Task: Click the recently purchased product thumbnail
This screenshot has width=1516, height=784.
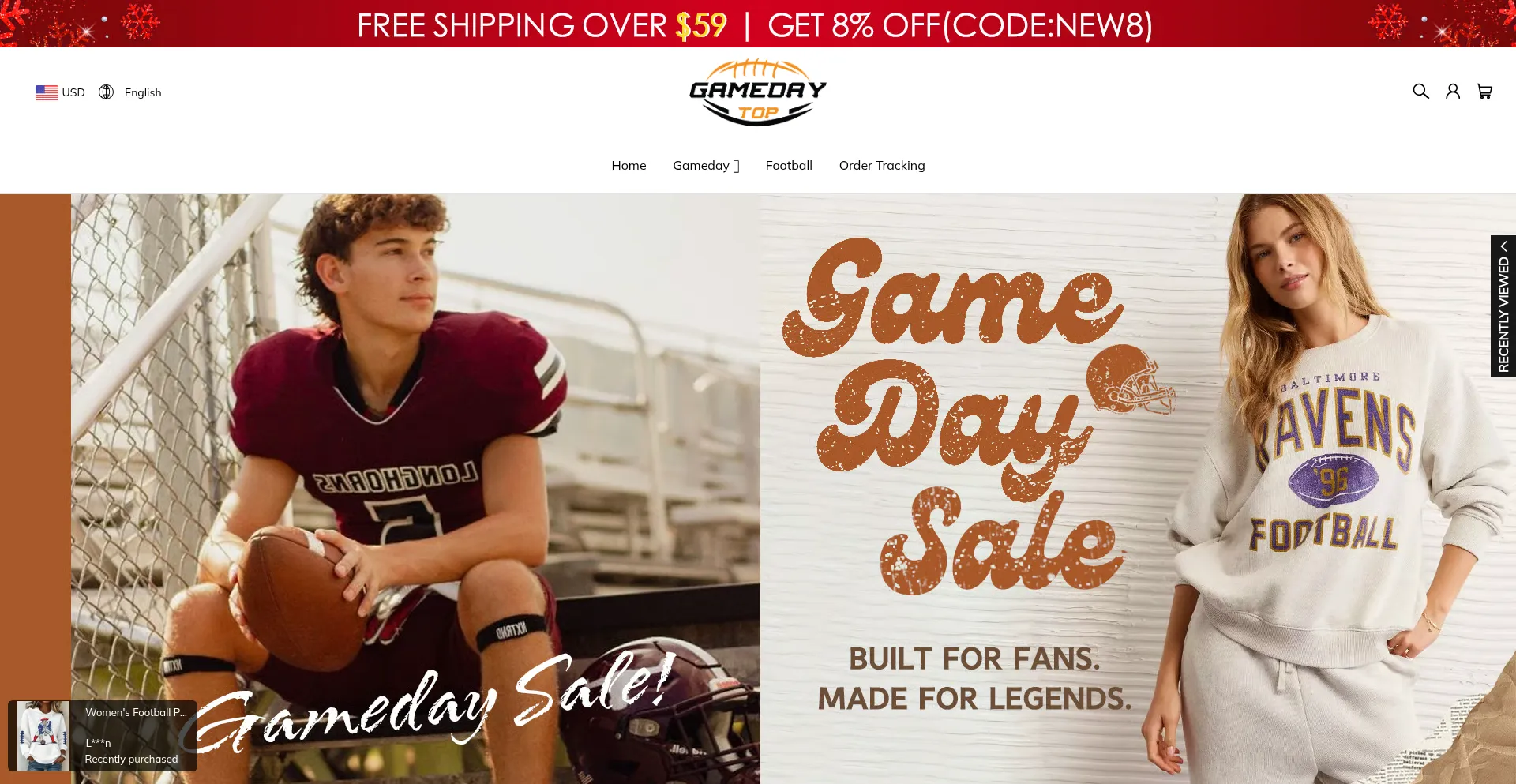Action: (43, 736)
